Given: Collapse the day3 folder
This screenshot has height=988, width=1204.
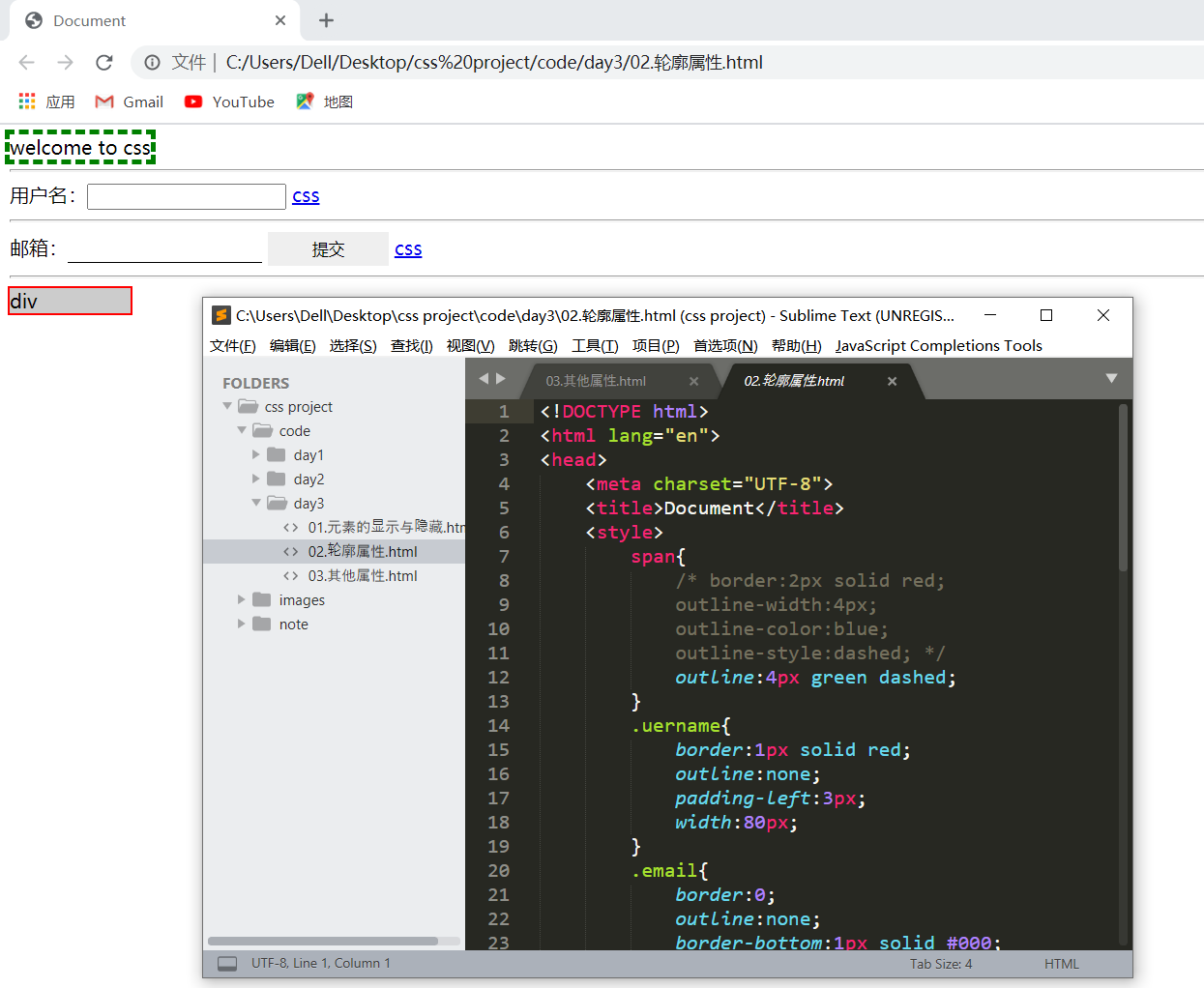Looking at the screenshot, I should pos(256,503).
